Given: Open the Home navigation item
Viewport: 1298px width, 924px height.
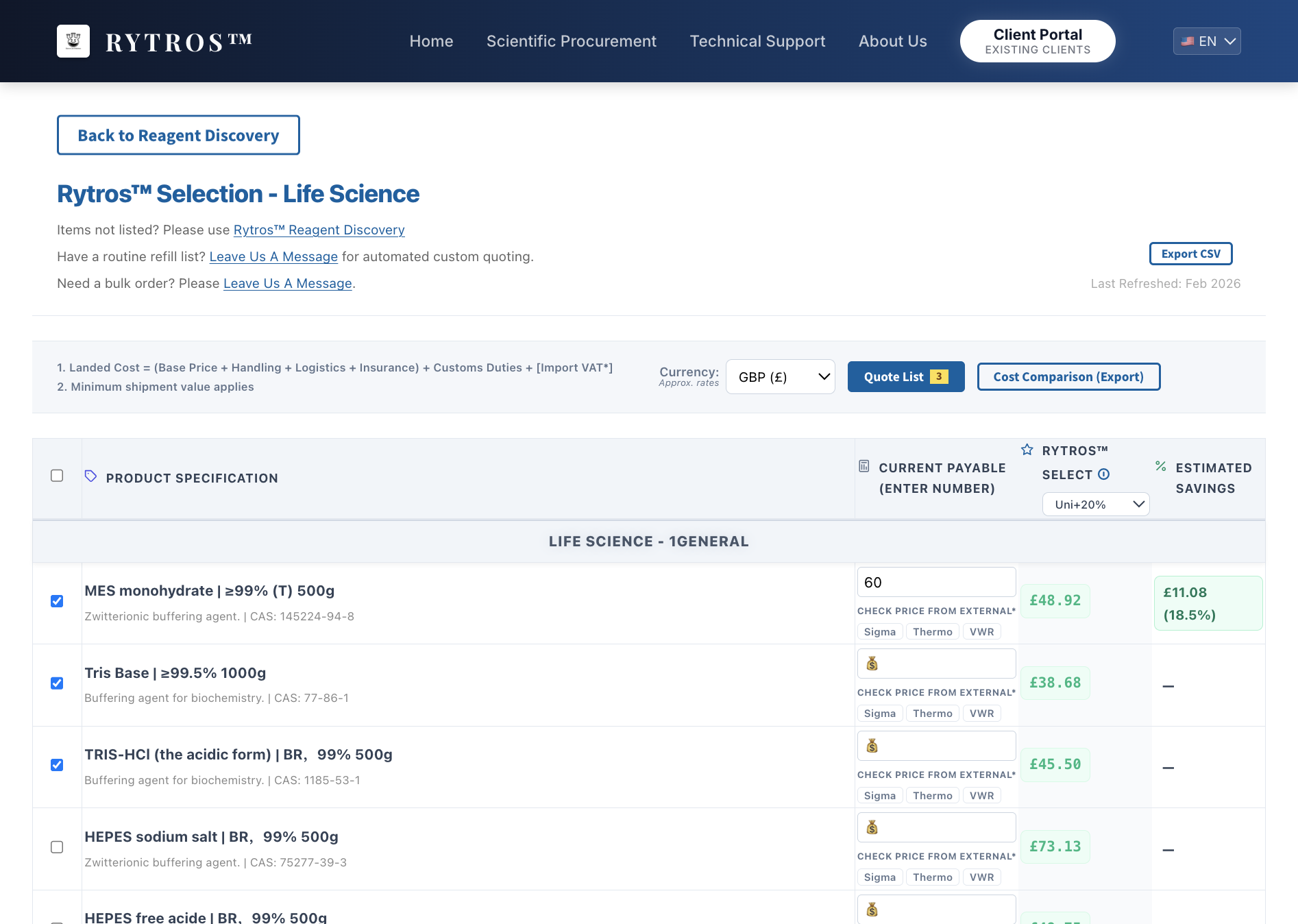Looking at the screenshot, I should 431,41.
